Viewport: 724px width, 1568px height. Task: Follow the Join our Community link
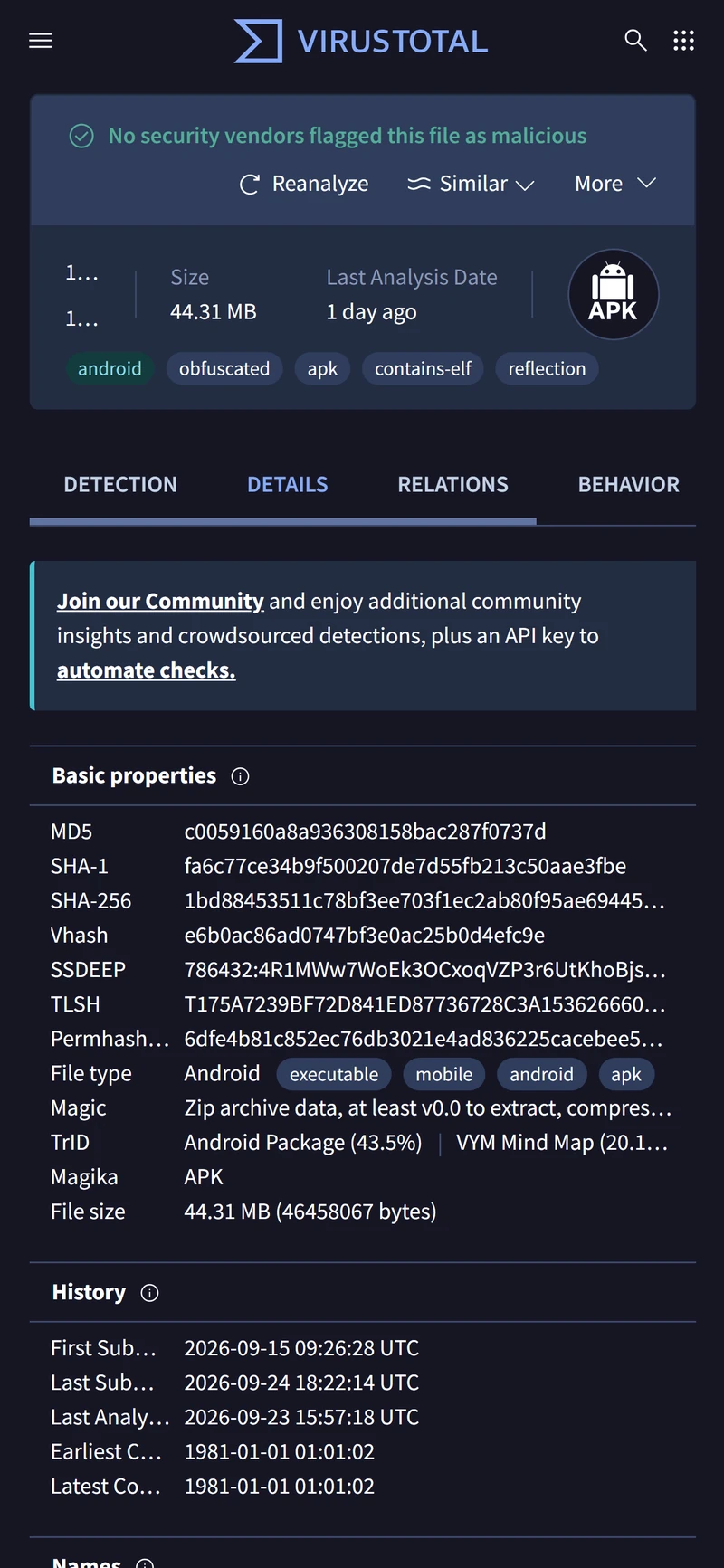point(160,602)
